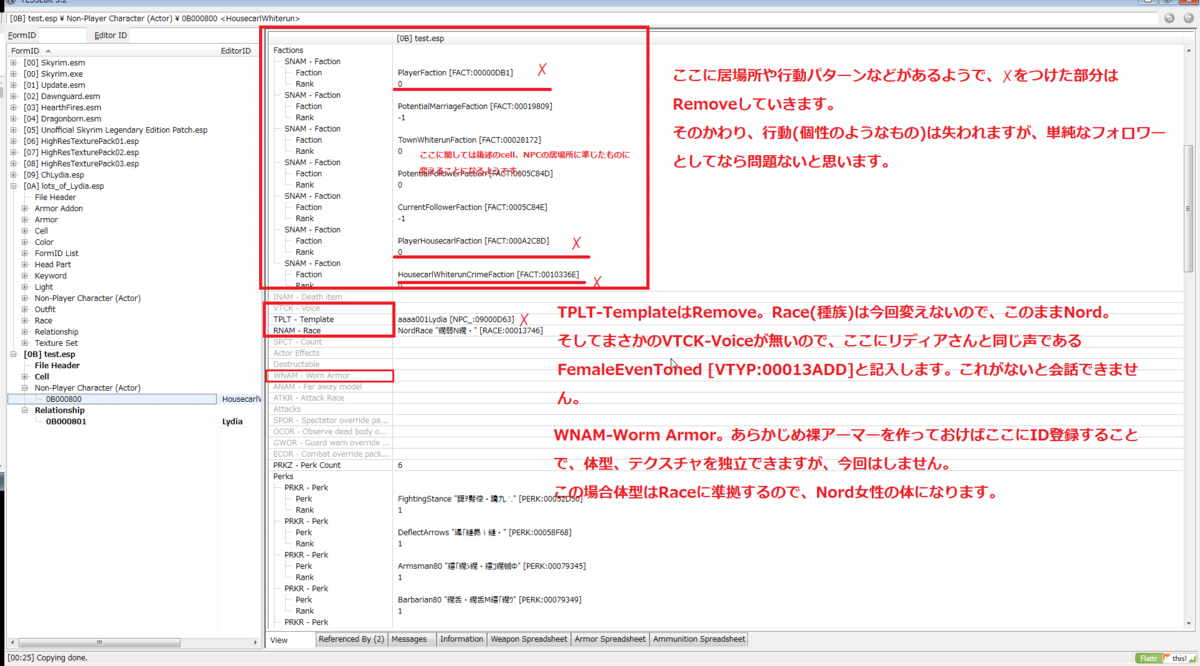Expand the Skyrim.esm plugin node

tap(14, 64)
